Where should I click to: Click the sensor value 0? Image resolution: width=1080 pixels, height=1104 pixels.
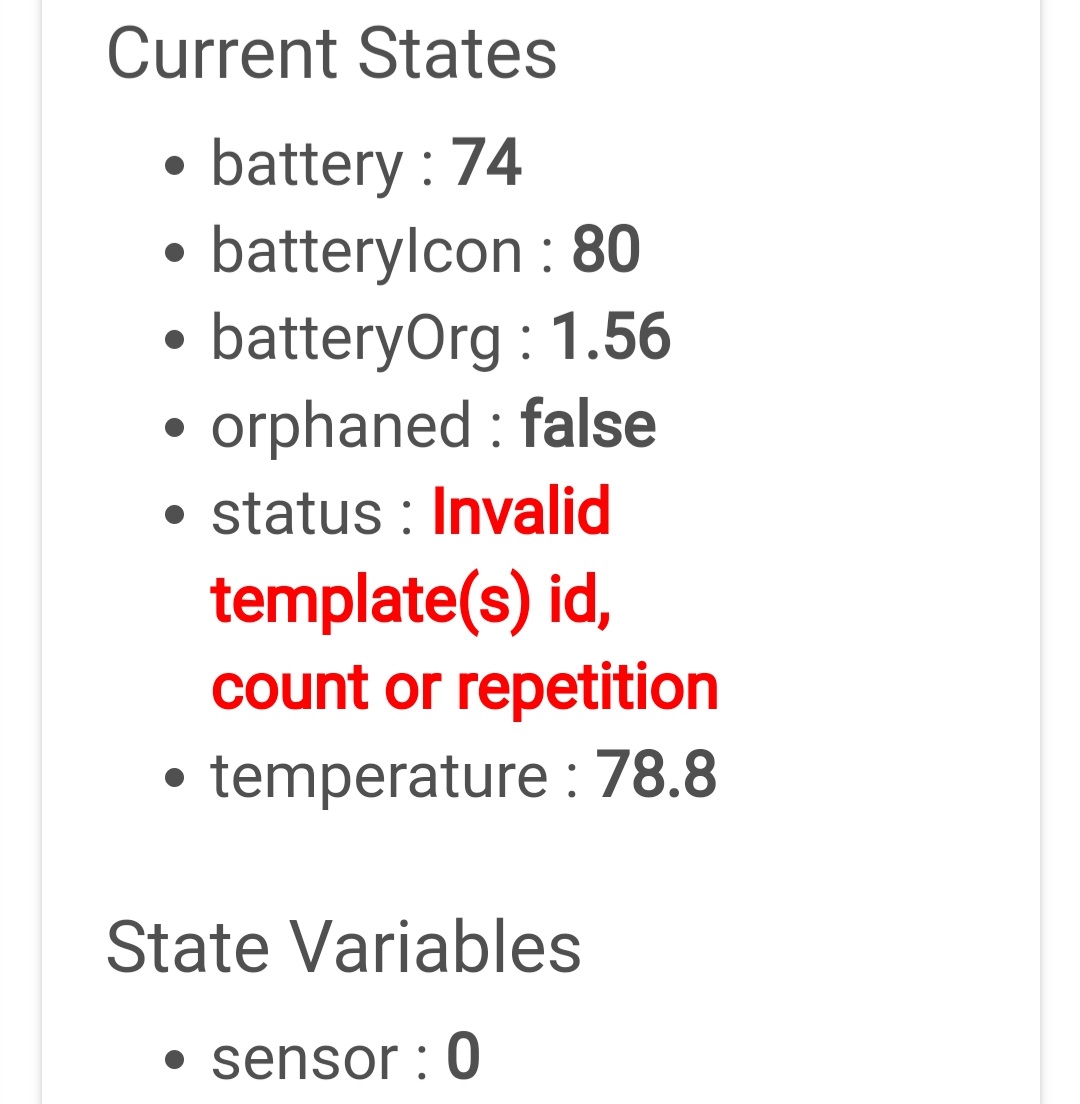click(x=463, y=1059)
